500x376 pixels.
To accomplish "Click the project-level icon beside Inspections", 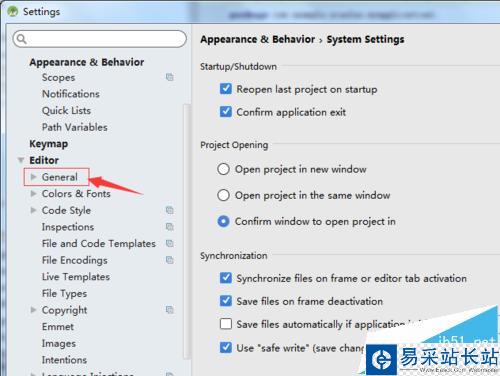I will [169, 227].
